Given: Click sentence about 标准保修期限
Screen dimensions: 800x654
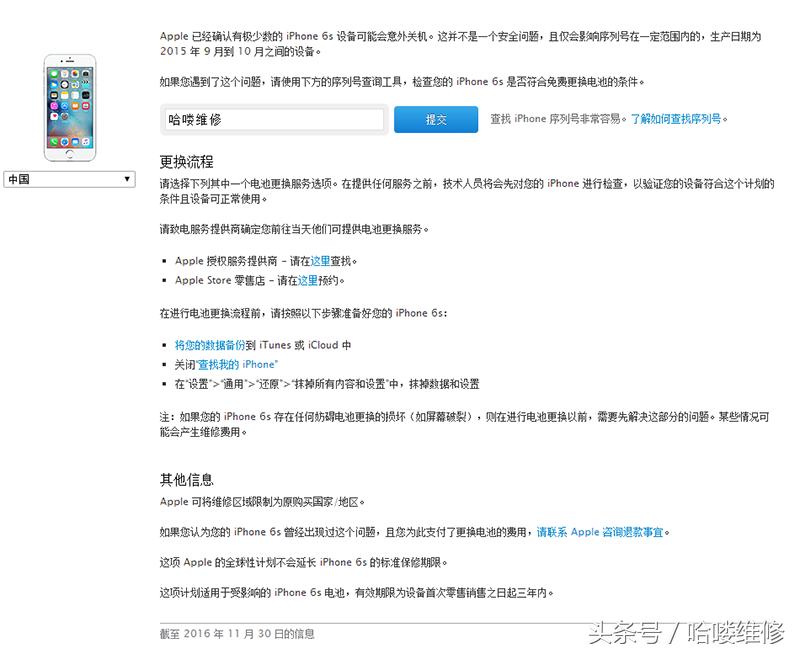Looking at the screenshot, I should point(304,562).
